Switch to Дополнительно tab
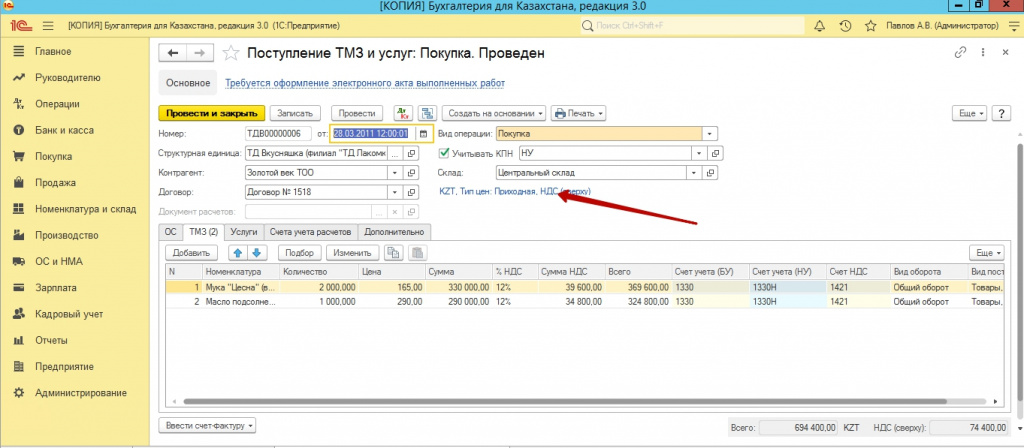The height and width of the screenshot is (448, 1024). coord(394,232)
